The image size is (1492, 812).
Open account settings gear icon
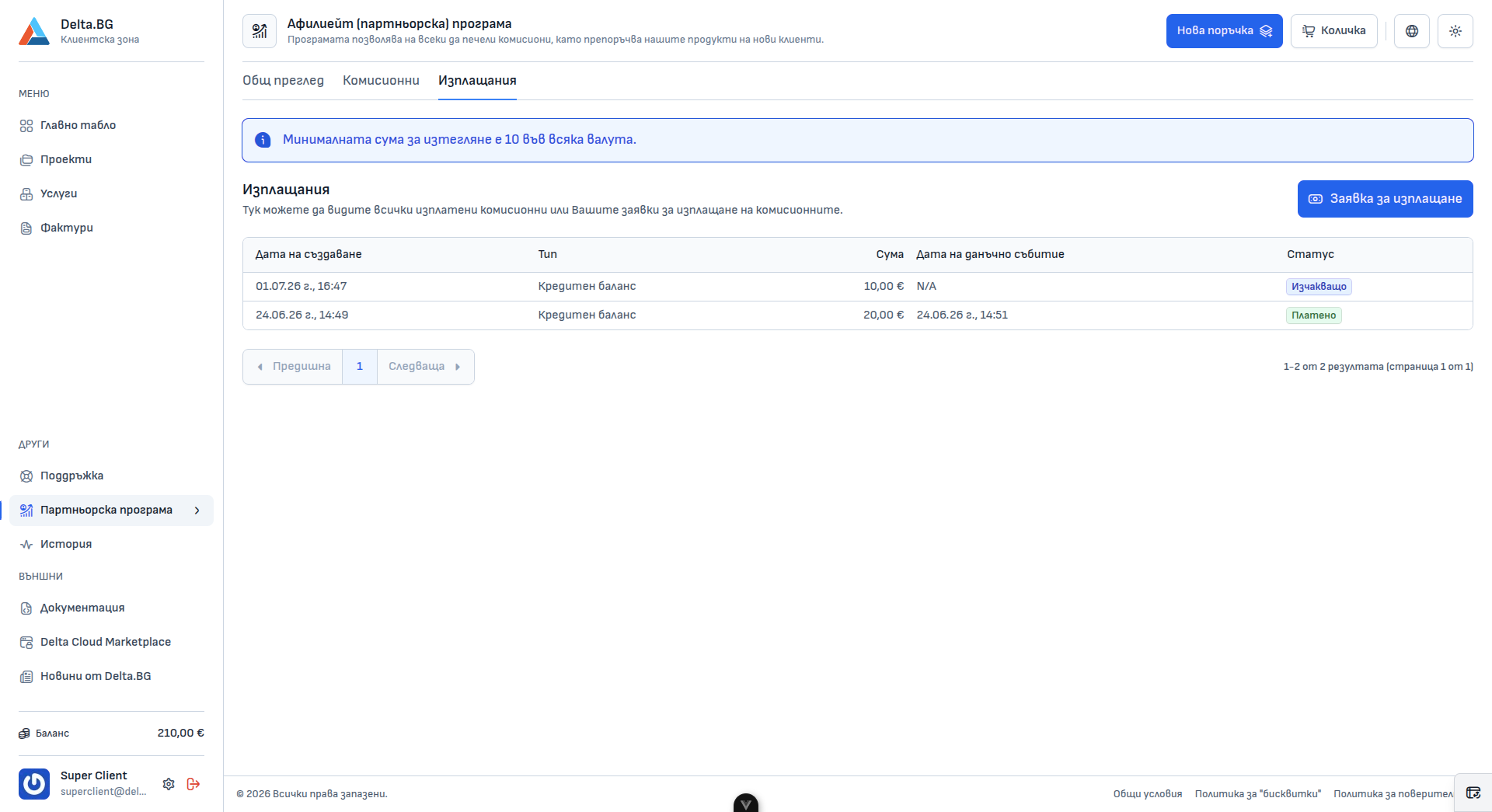click(x=169, y=784)
